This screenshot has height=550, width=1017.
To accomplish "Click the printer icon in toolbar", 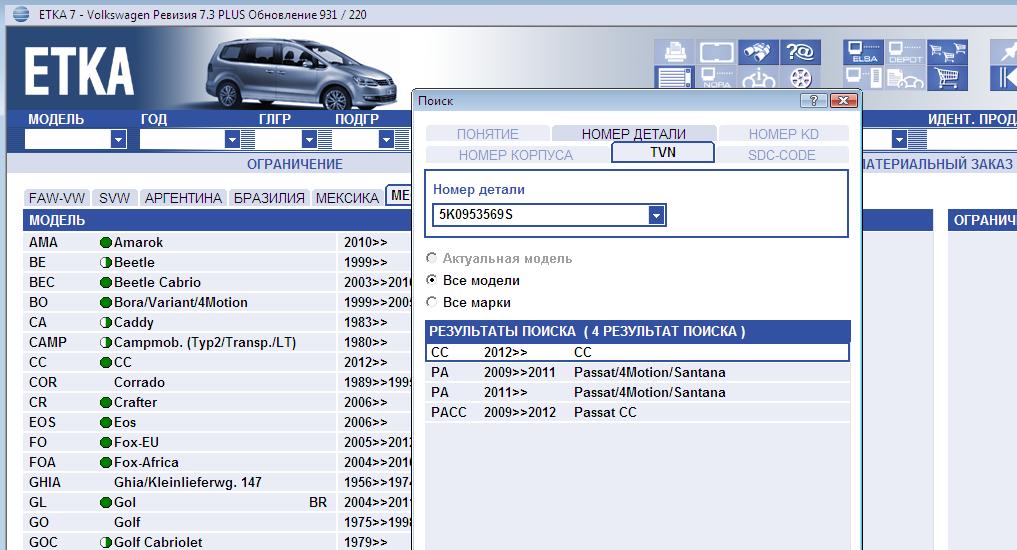I will (x=674, y=52).
